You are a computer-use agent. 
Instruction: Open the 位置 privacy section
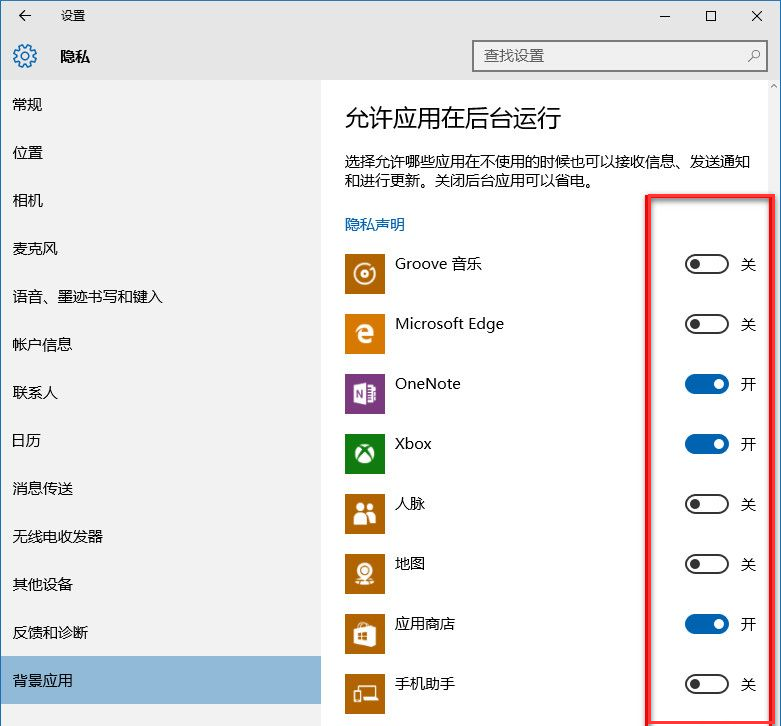pos(28,153)
